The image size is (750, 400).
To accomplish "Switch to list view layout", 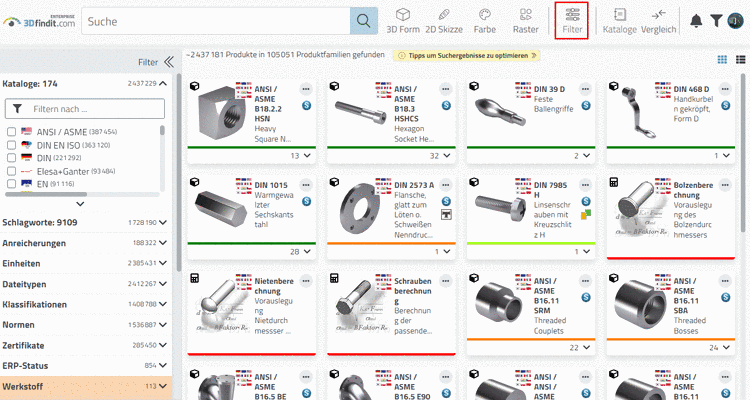I will pos(740,59).
